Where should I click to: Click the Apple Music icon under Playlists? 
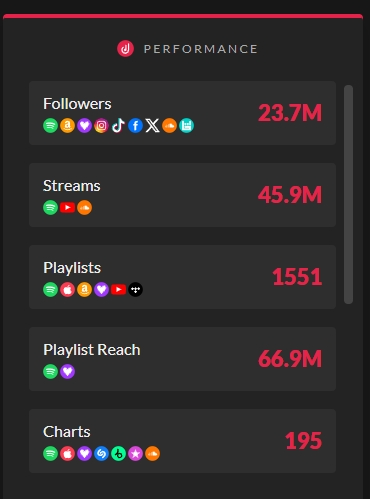(x=67, y=290)
